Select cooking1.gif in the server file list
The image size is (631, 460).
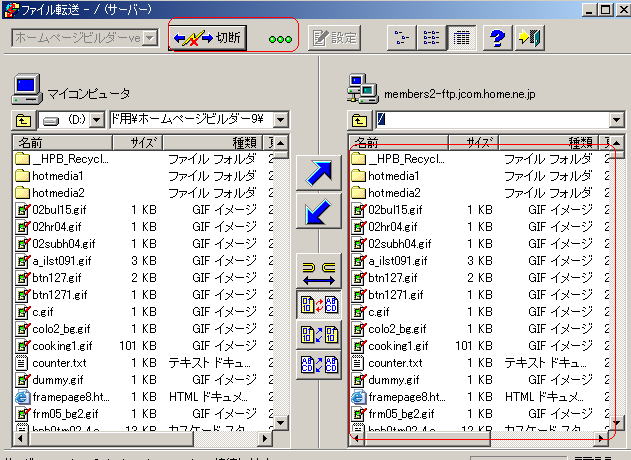pyautogui.click(x=398, y=345)
